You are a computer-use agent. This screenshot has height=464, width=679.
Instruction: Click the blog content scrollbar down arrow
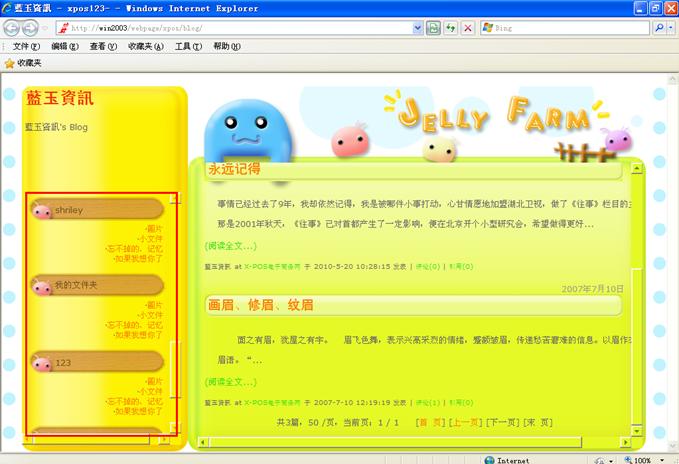638,433
